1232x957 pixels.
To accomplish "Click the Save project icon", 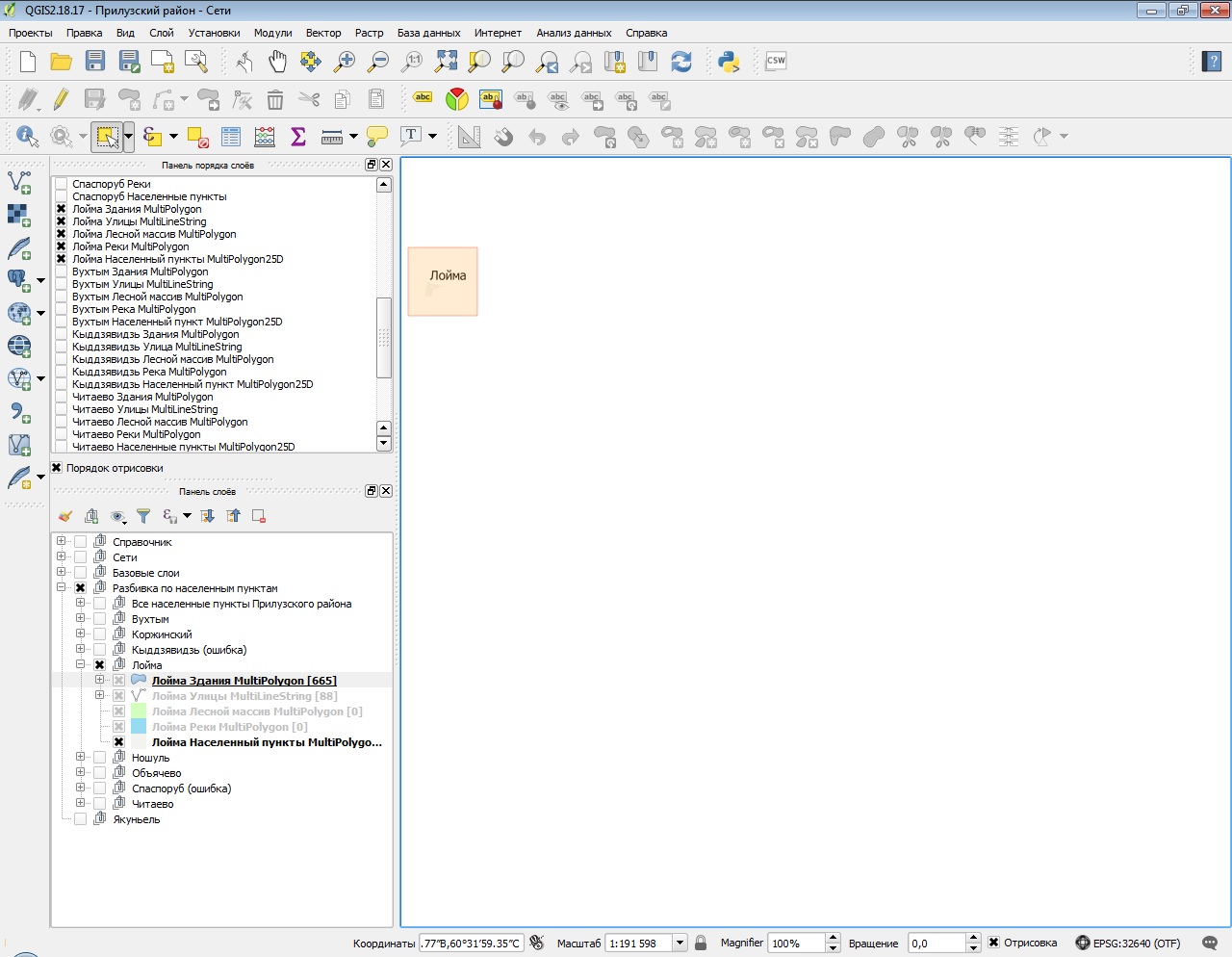I will [x=95, y=62].
